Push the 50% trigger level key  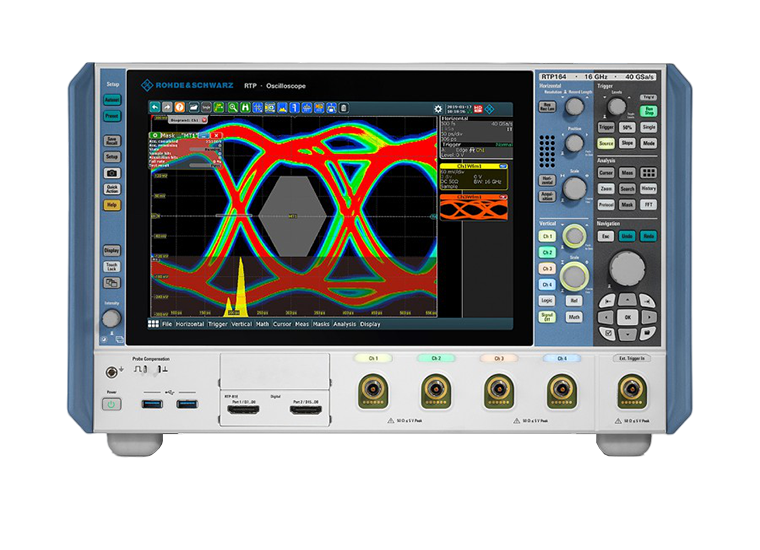coord(627,127)
